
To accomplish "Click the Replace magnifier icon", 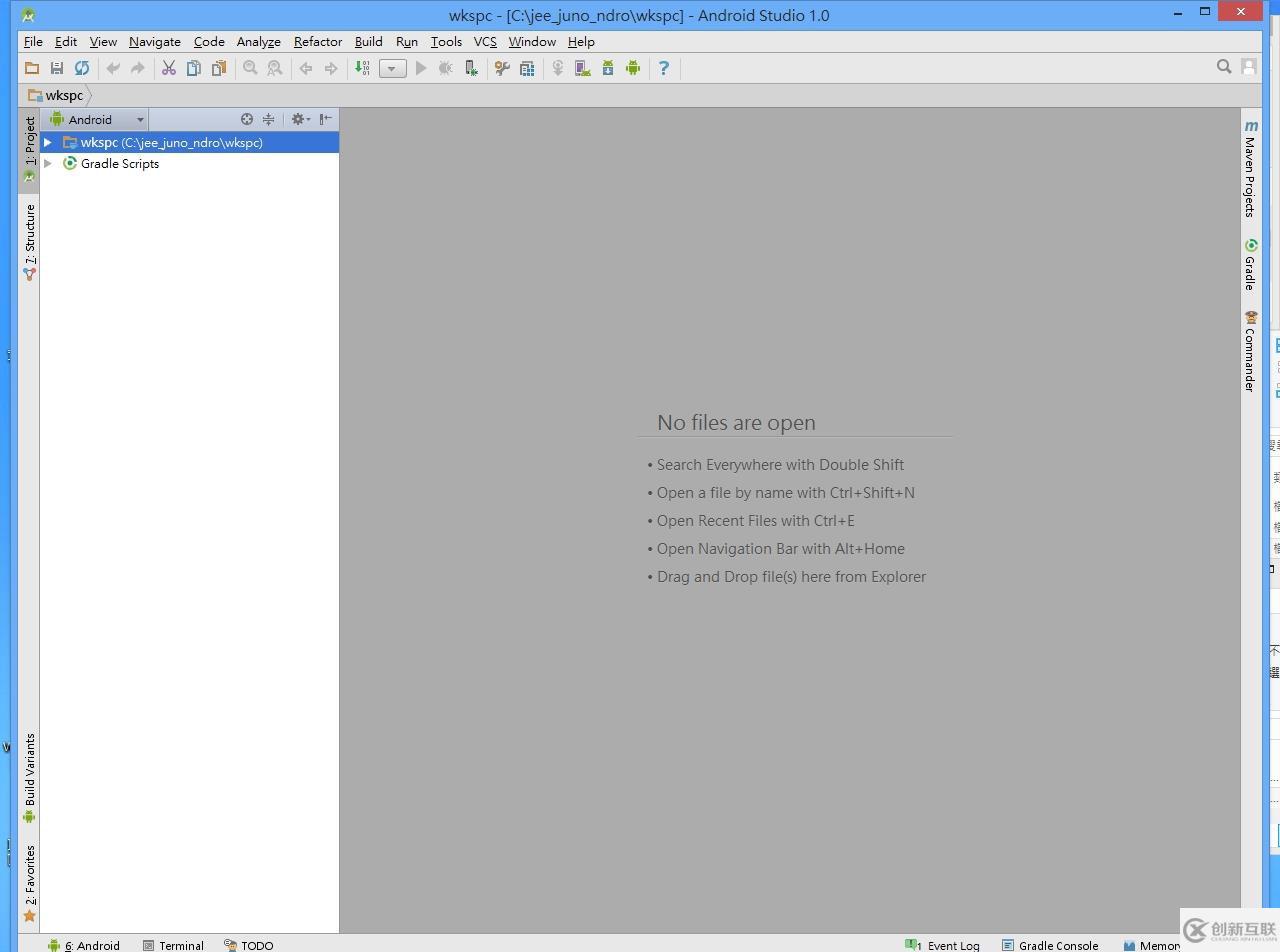I will (274, 68).
